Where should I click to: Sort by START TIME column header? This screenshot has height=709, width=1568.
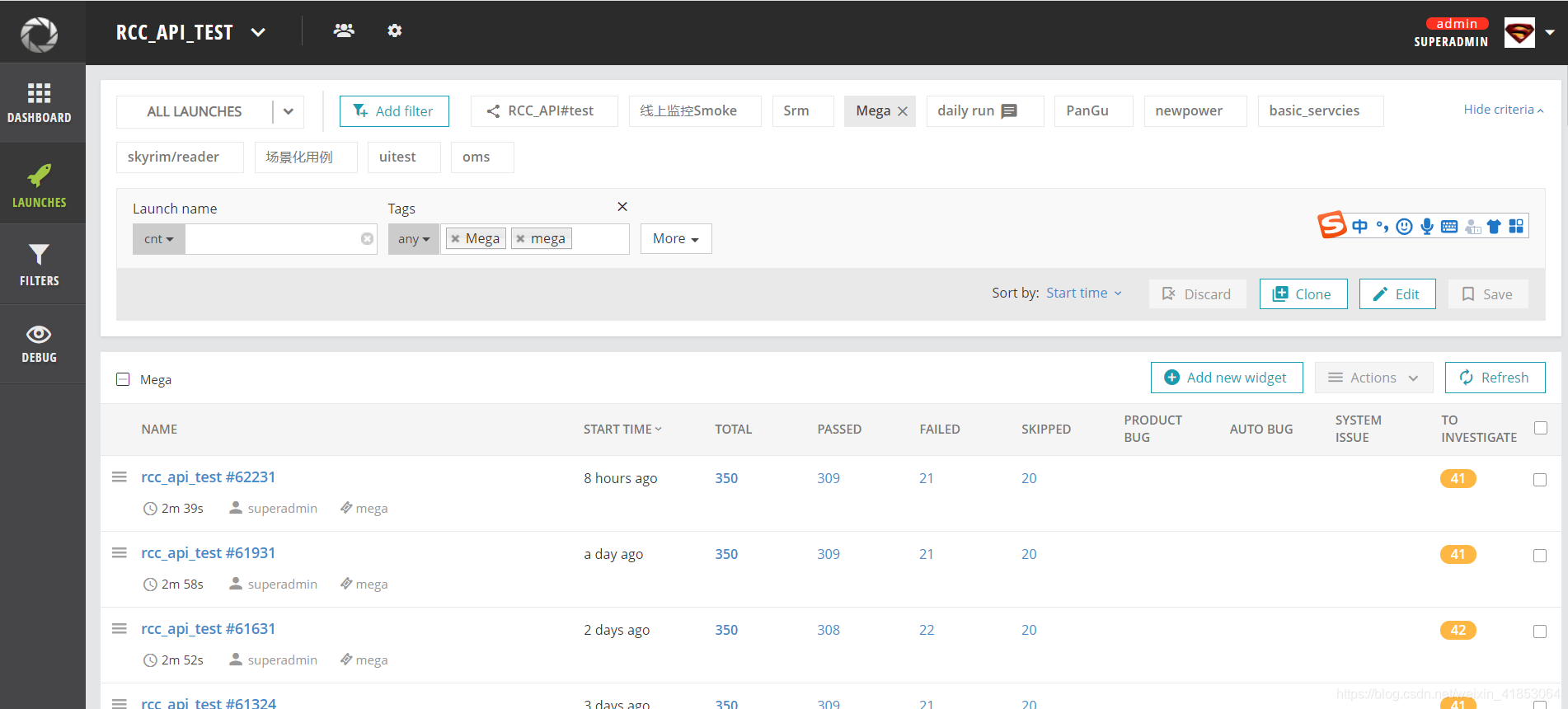(622, 429)
